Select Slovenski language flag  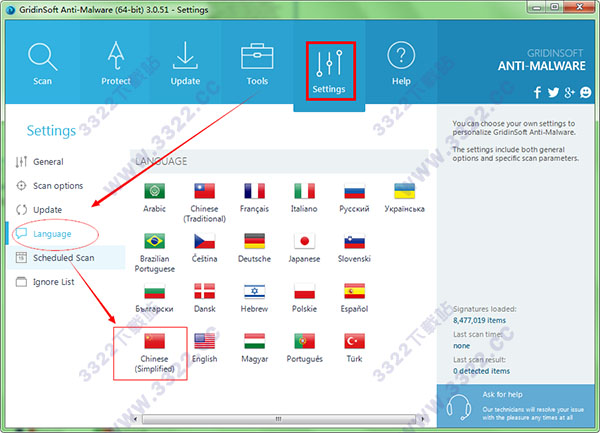354,241
